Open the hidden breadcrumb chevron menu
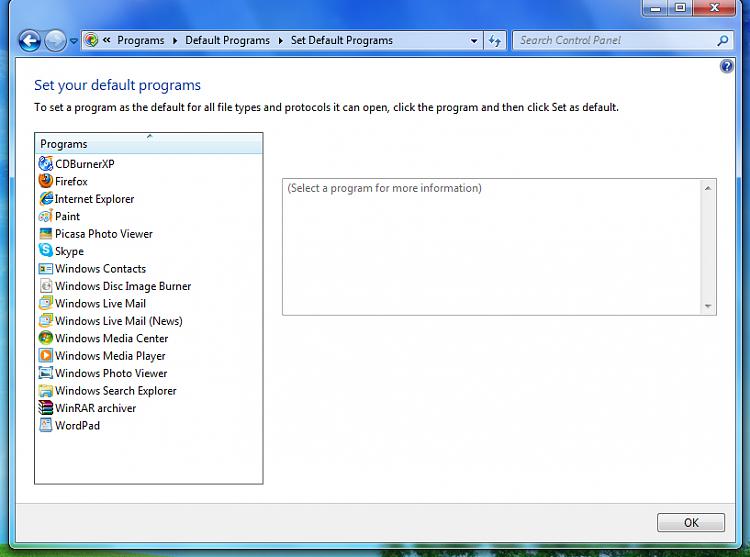Screen dimensions: 750x557 pyautogui.click(x=106, y=40)
